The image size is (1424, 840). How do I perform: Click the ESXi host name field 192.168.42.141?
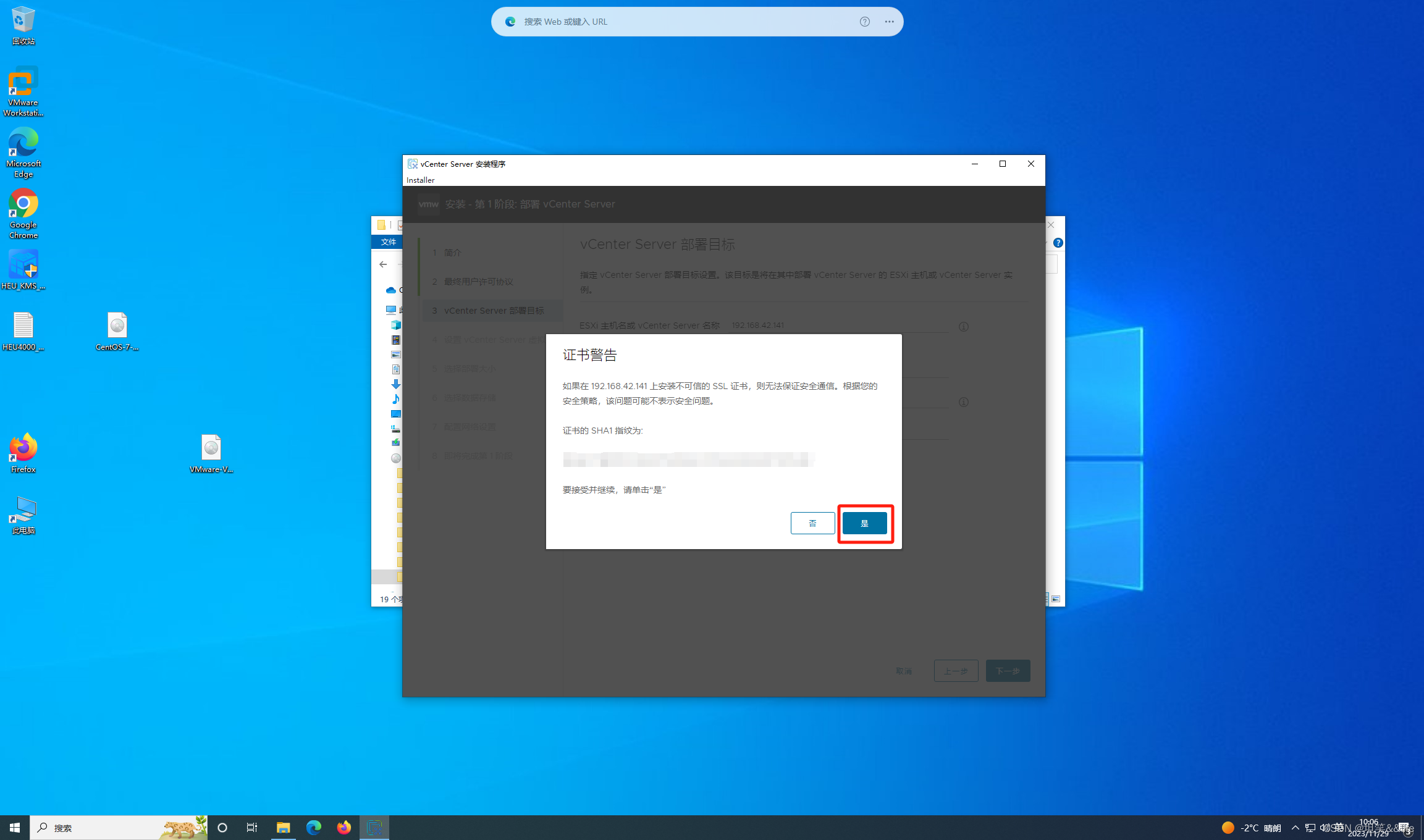[x=838, y=325]
